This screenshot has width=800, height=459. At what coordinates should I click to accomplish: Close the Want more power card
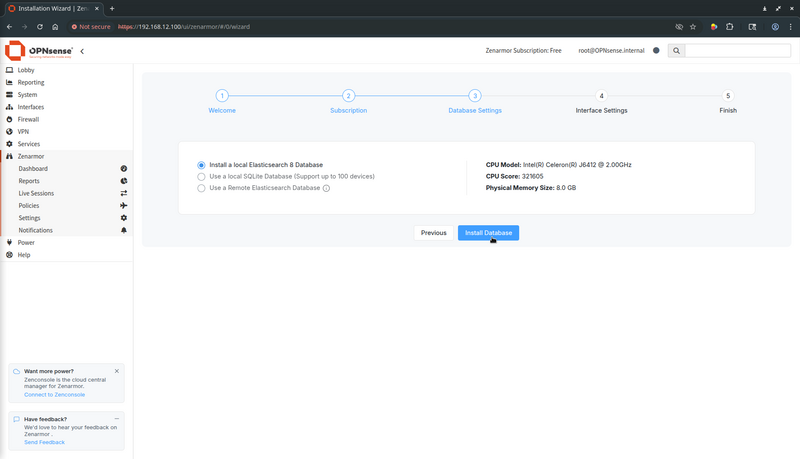tap(117, 371)
